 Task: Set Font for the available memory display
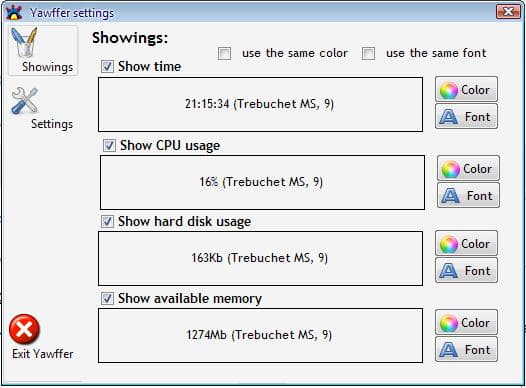pos(466,350)
